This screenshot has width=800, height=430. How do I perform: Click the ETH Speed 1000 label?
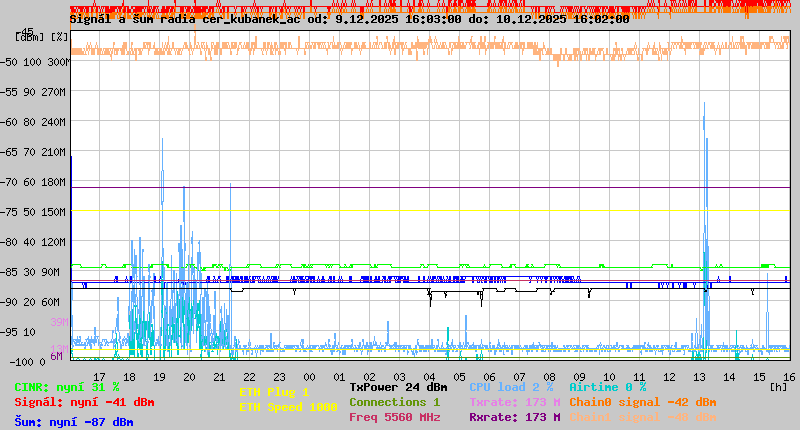288,407
